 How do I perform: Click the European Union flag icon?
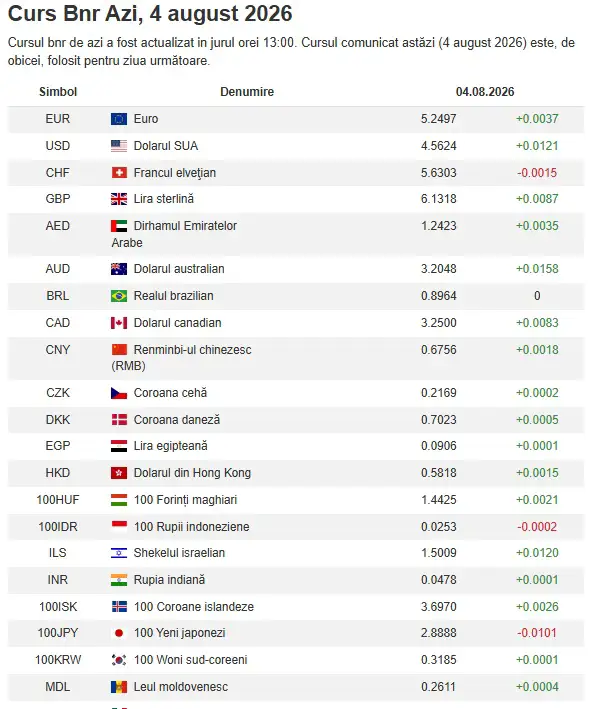pos(119,119)
